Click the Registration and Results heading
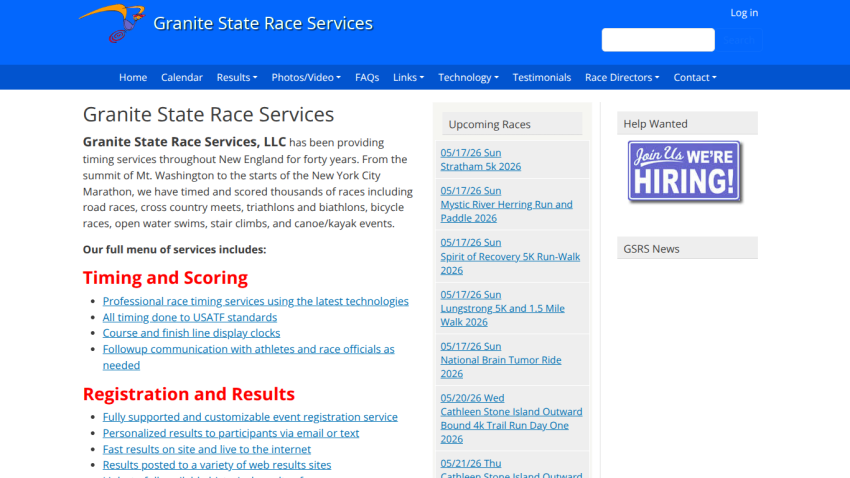The width and height of the screenshot is (850, 478). [189, 394]
